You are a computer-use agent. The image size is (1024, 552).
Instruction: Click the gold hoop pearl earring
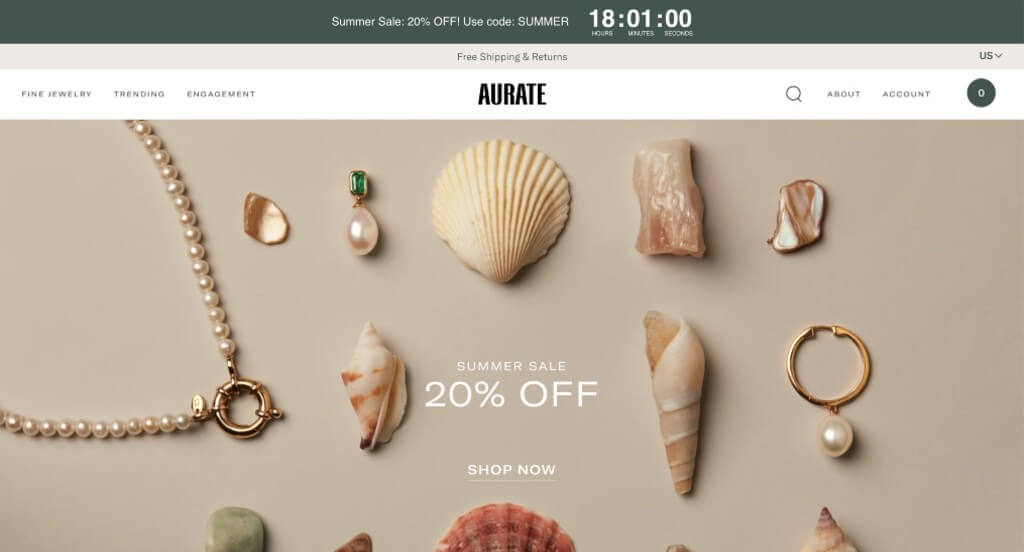[x=829, y=391]
